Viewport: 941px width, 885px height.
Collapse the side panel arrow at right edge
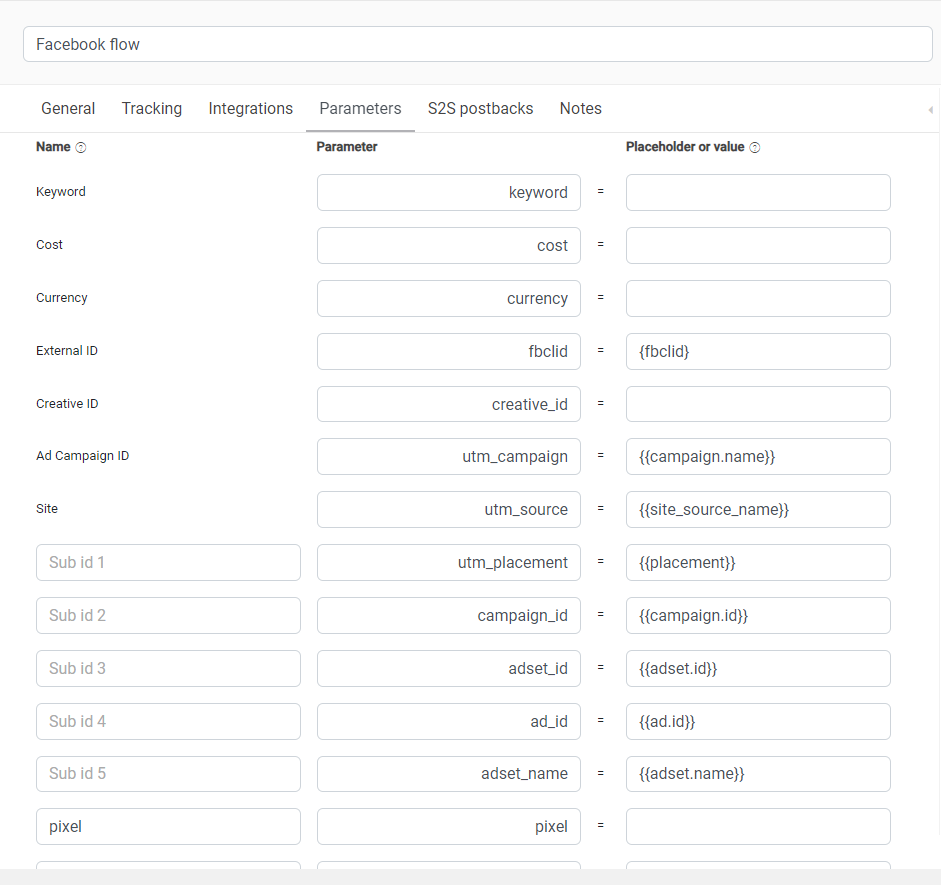tap(931, 110)
